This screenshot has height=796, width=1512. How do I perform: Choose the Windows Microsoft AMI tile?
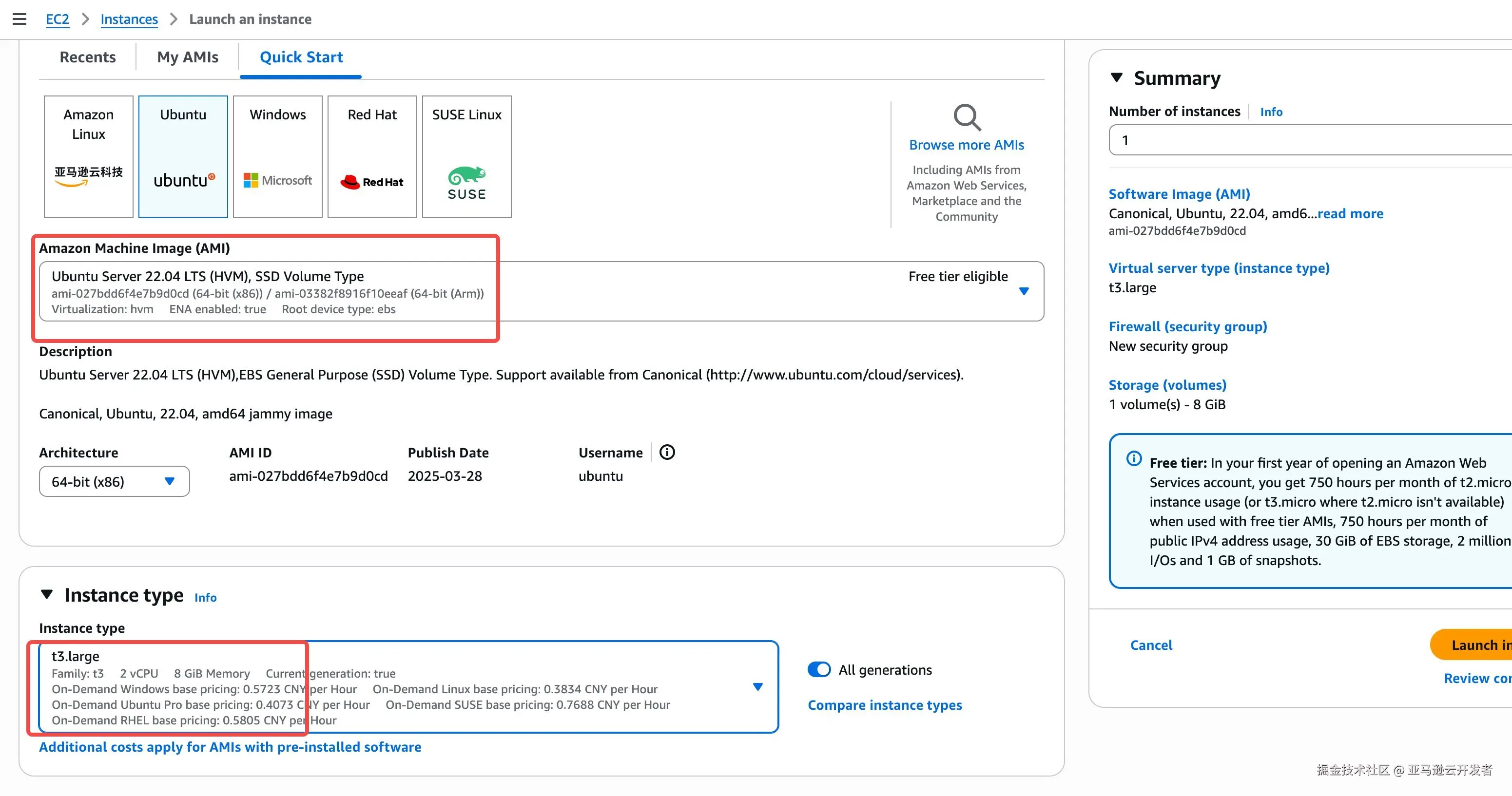pyautogui.click(x=278, y=157)
